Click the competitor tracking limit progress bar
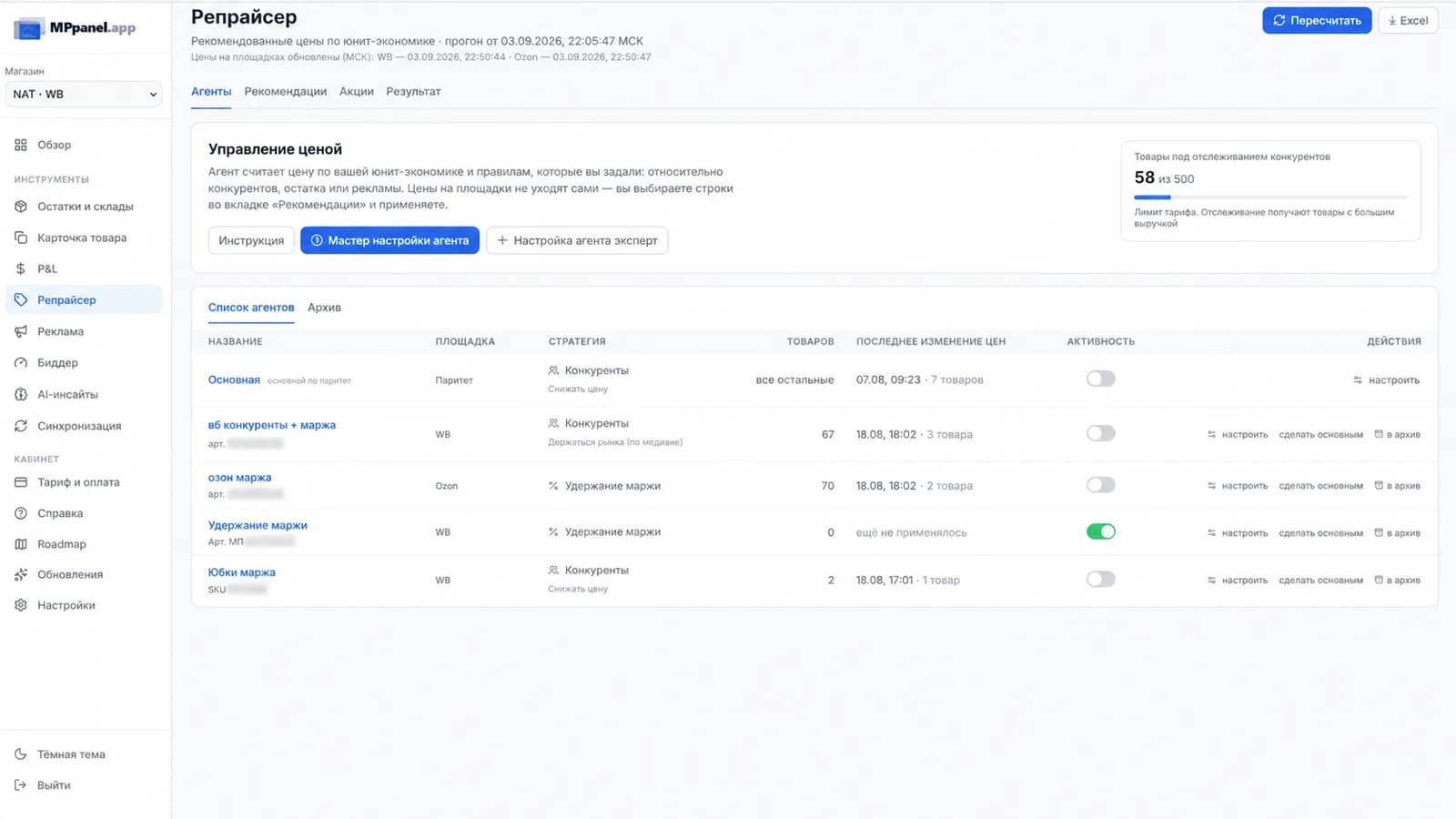The image size is (1456, 819). (1269, 197)
